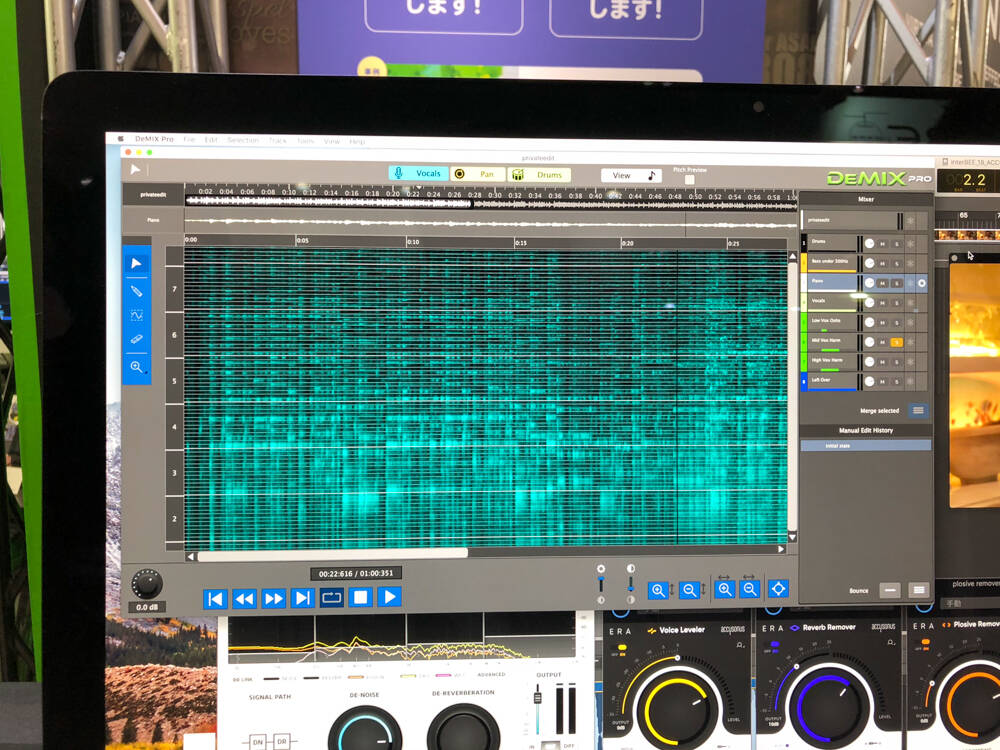Image resolution: width=1000 pixels, height=750 pixels.
Task: Toggle loop playback
Action: coord(332,598)
